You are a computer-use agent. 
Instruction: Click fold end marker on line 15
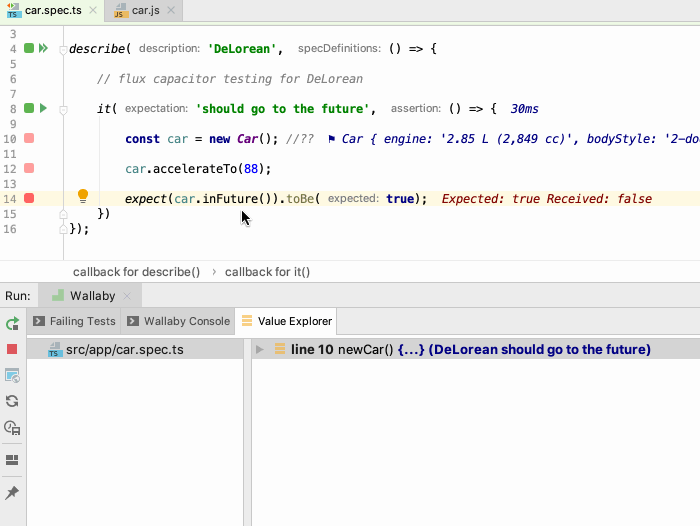click(x=63, y=214)
